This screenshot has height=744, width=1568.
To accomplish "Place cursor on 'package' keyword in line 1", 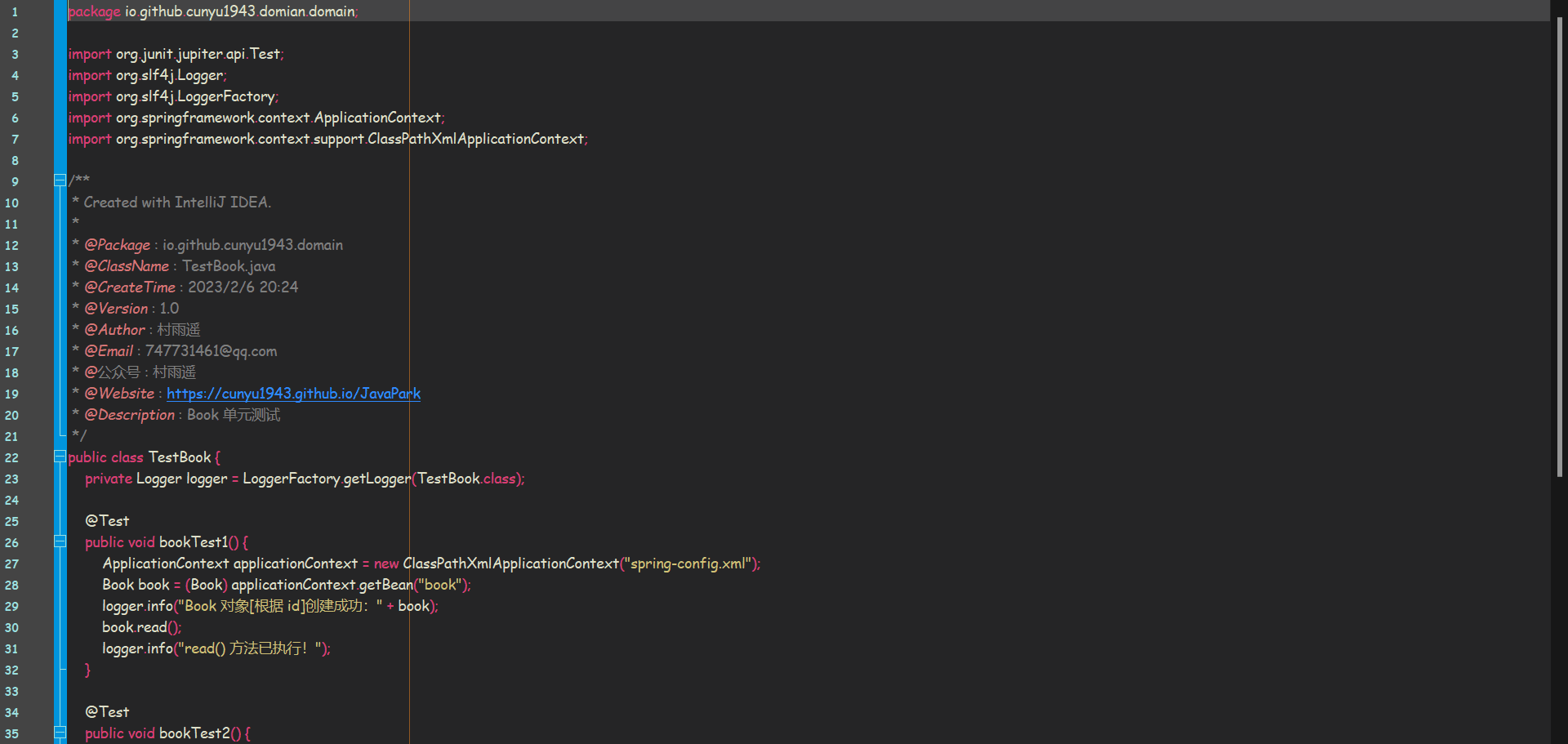I will click(x=94, y=11).
